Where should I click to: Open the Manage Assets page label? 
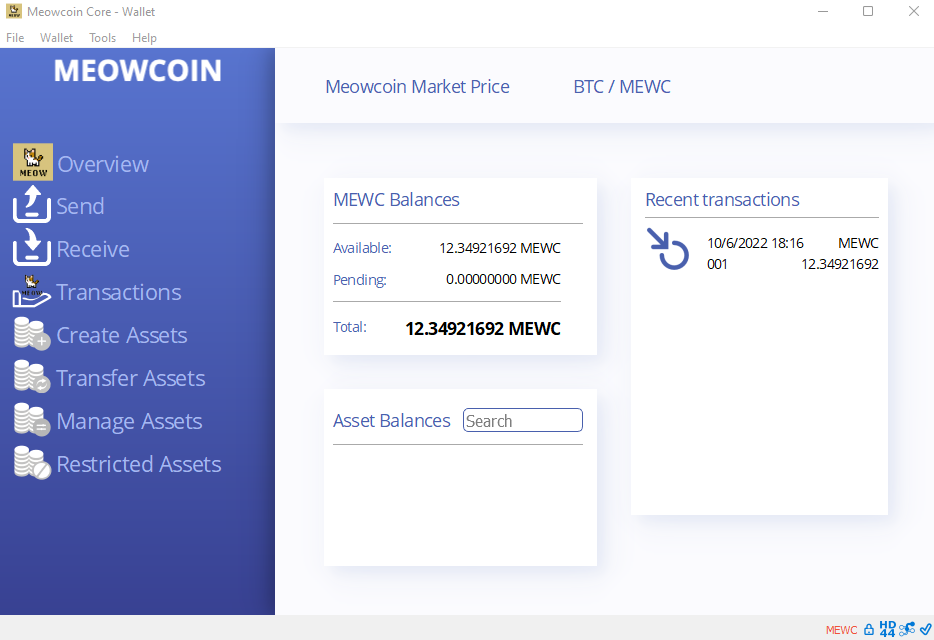(x=129, y=421)
